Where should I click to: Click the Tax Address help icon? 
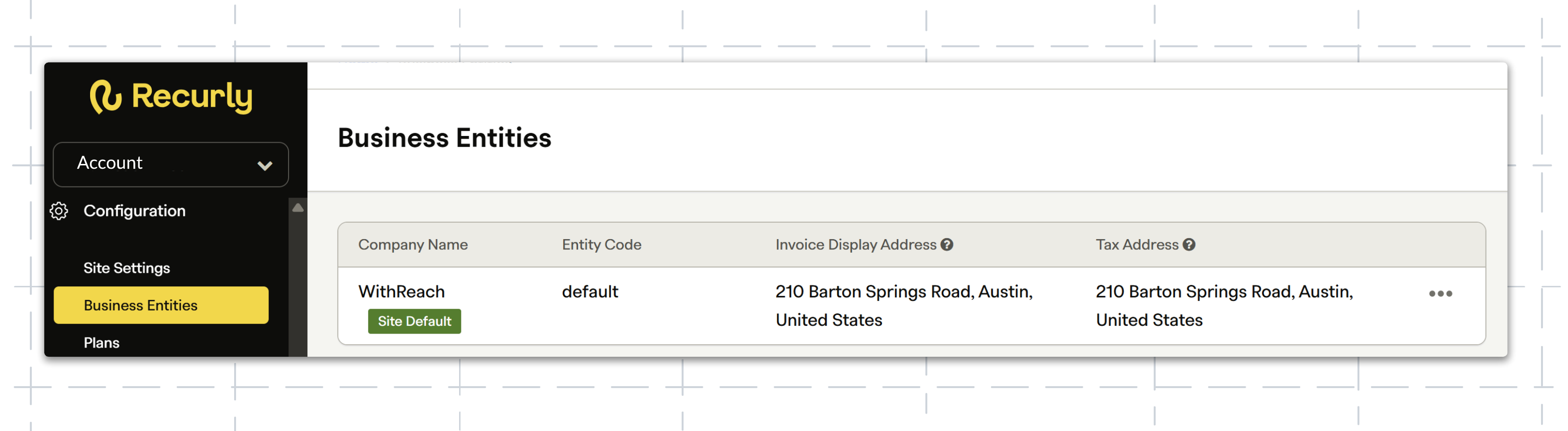tap(1189, 245)
